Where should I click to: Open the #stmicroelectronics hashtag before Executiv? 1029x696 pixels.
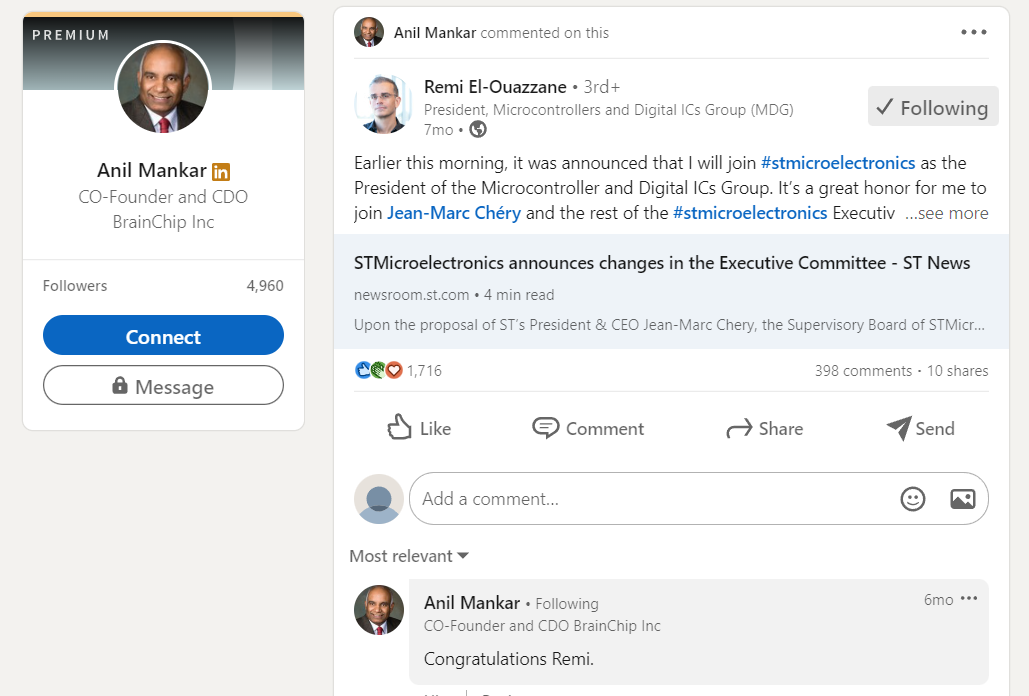tap(750, 213)
